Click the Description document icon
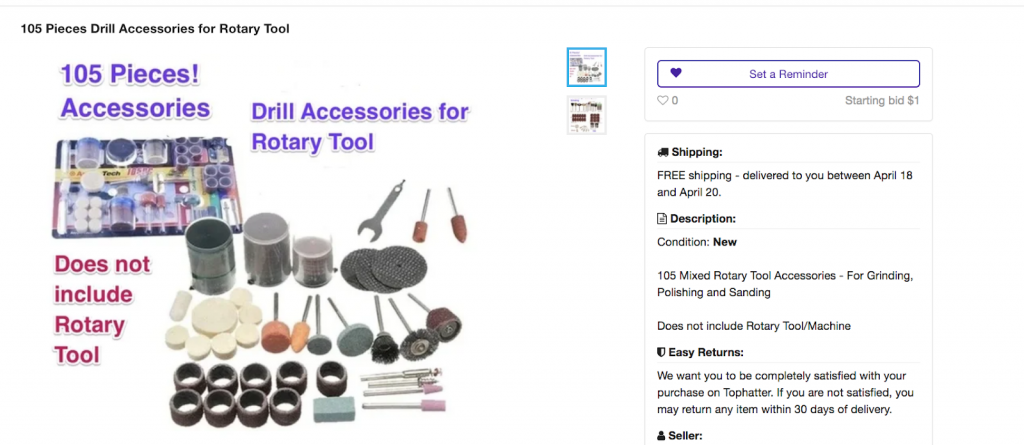This screenshot has height=445, width=1024. tap(662, 218)
